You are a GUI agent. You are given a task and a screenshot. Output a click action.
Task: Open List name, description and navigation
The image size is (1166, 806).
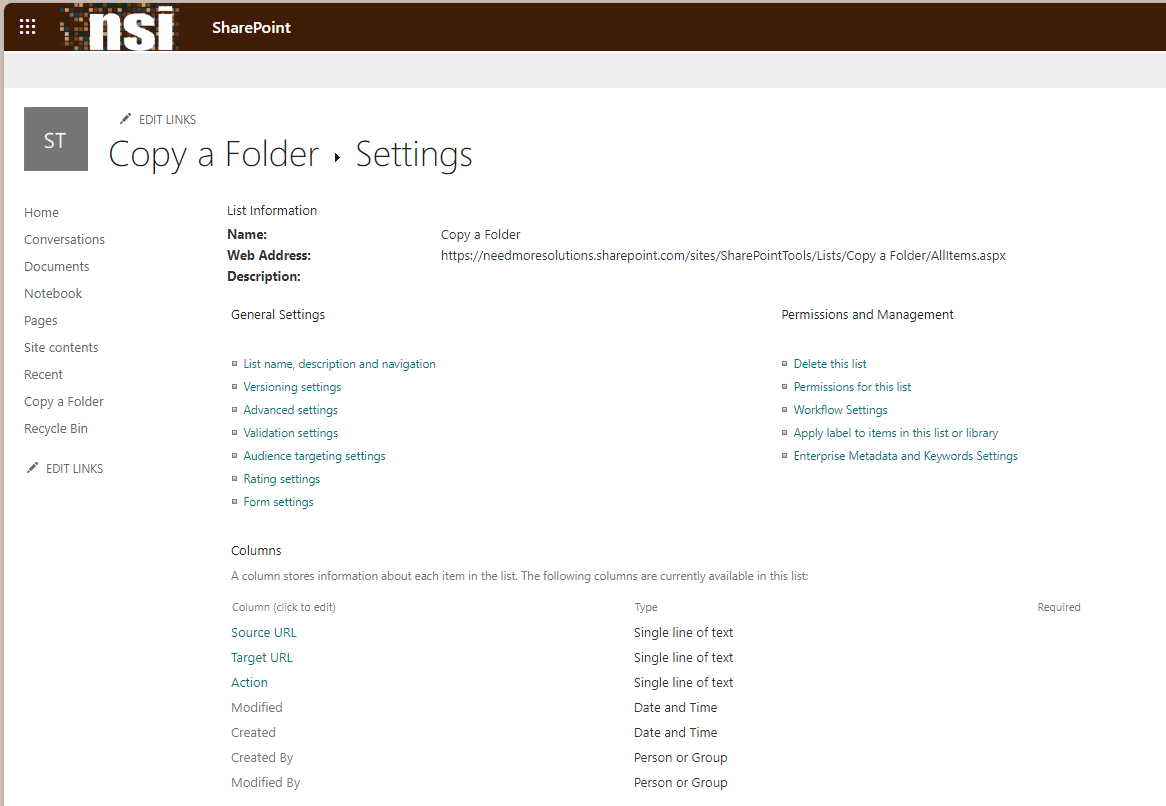pos(339,364)
